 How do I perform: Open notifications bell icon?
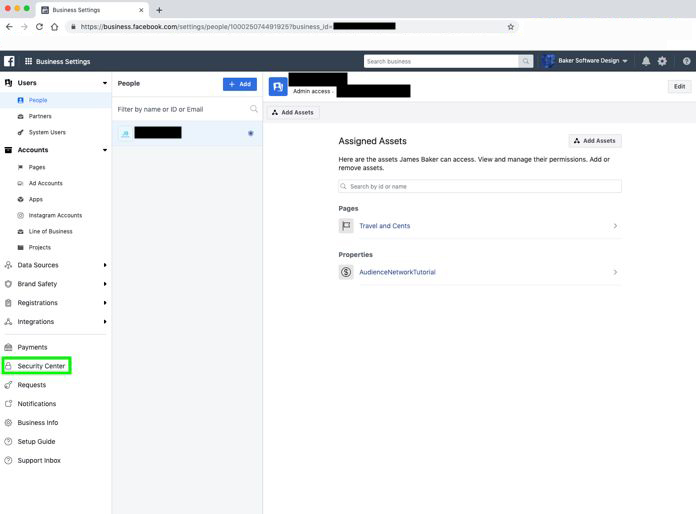(x=646, y=61)
